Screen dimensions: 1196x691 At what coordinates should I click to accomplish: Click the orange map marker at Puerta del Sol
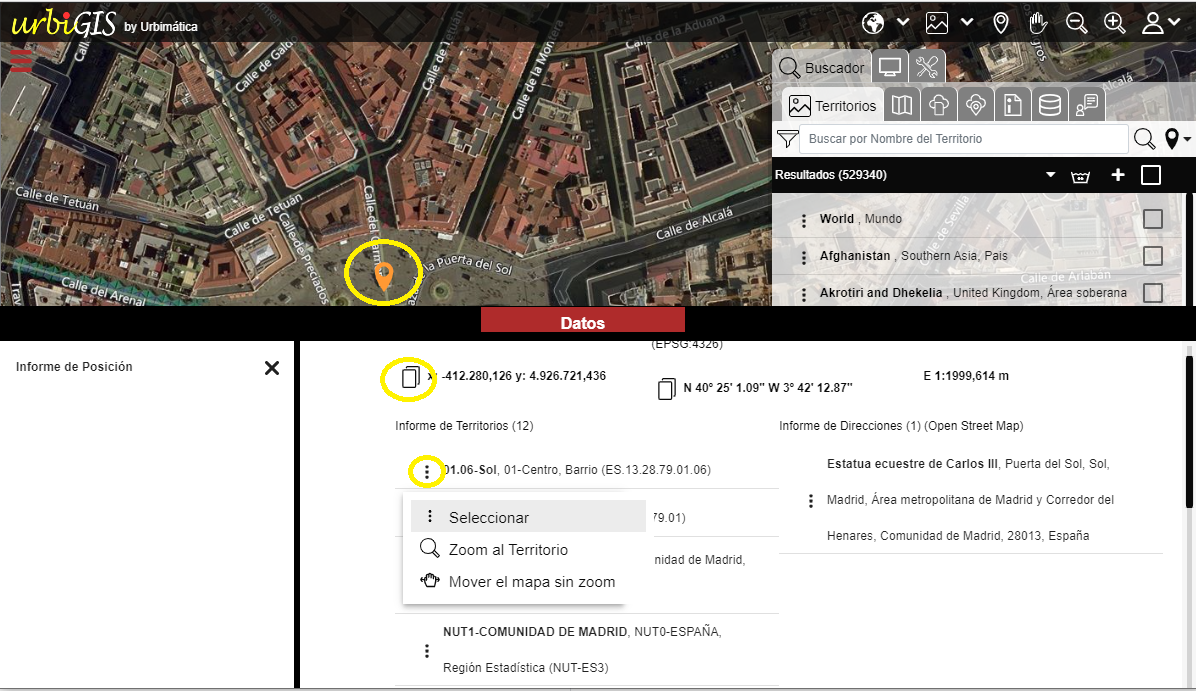pyautogui.click(x=384, y=276)
